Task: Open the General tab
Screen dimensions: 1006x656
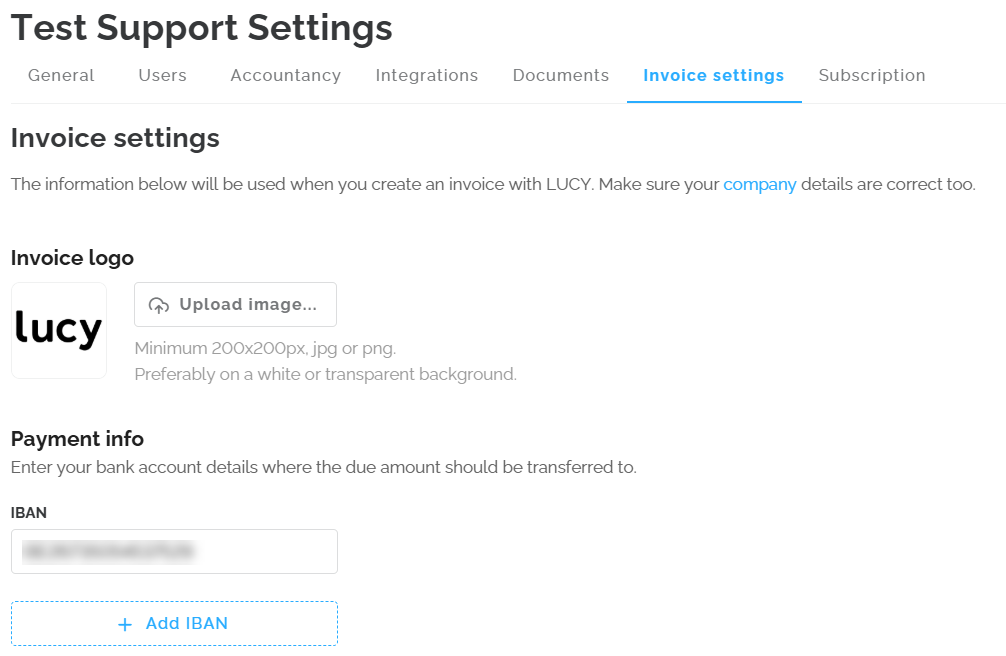Action: [61, 75]
